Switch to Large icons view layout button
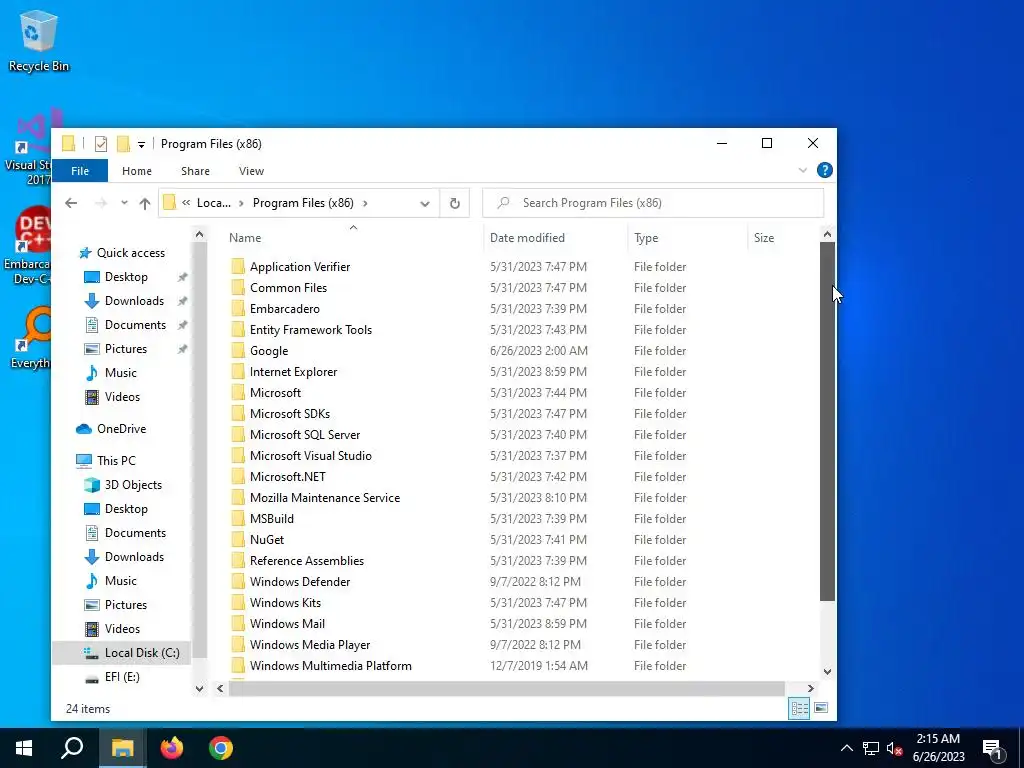 [822, 709]
